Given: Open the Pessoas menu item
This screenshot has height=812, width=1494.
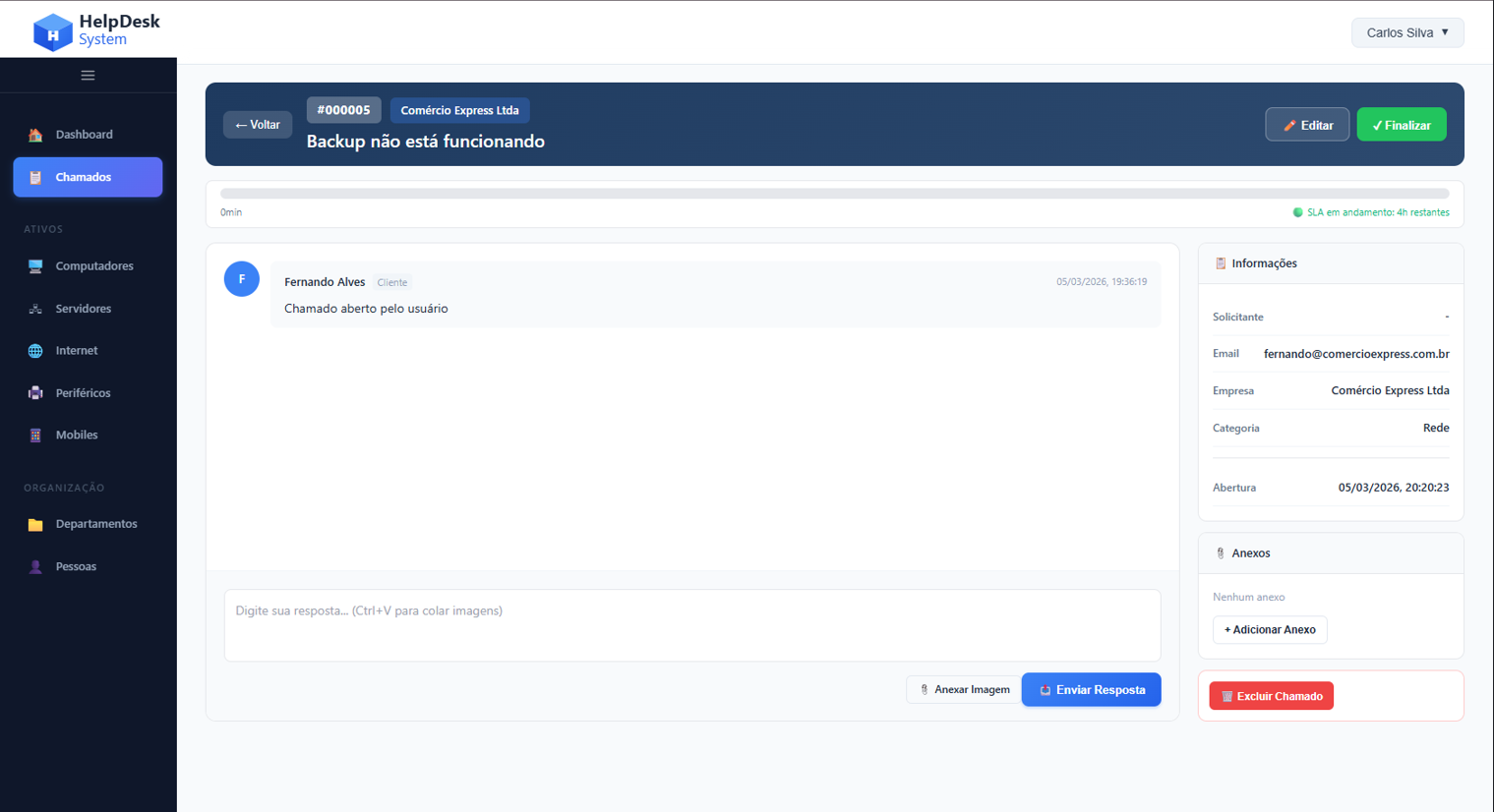Looking at the screenshot, I should tap(76, 567).
